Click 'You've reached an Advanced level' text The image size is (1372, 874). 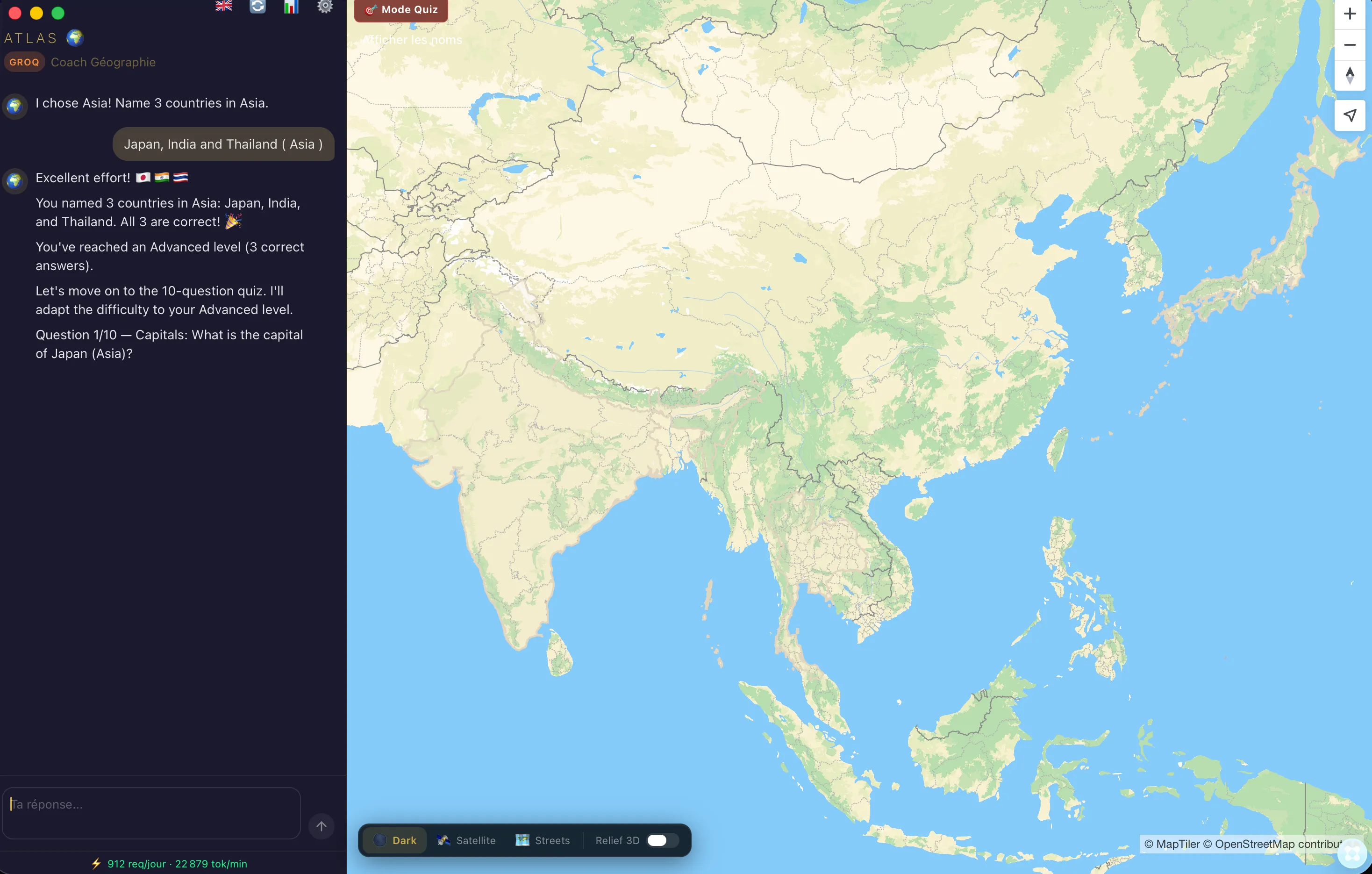(170, 256)
